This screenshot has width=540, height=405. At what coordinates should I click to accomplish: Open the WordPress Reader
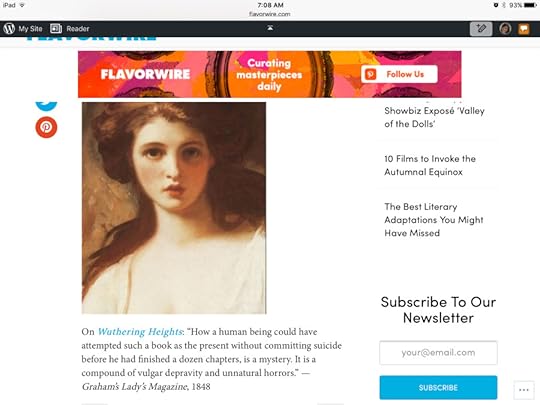[70, 29]
